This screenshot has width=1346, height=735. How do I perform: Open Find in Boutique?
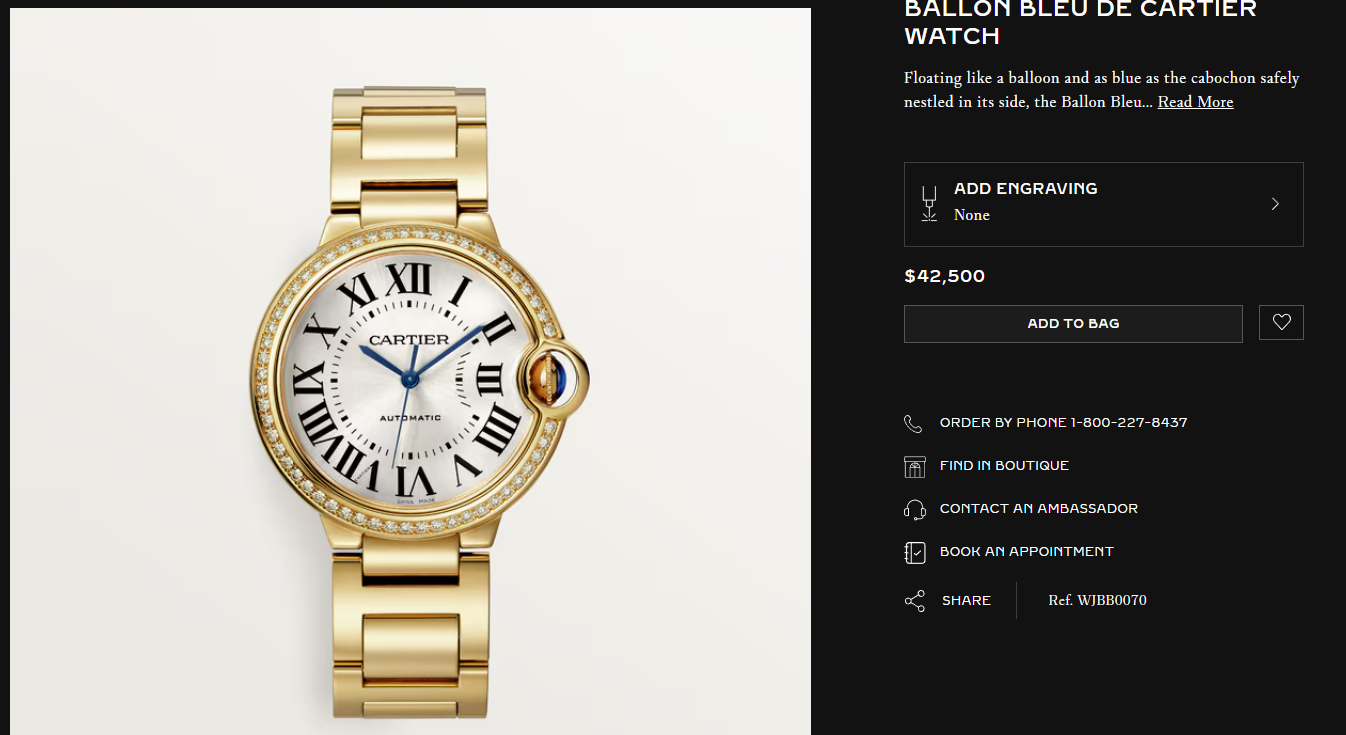pos(1004,466)
